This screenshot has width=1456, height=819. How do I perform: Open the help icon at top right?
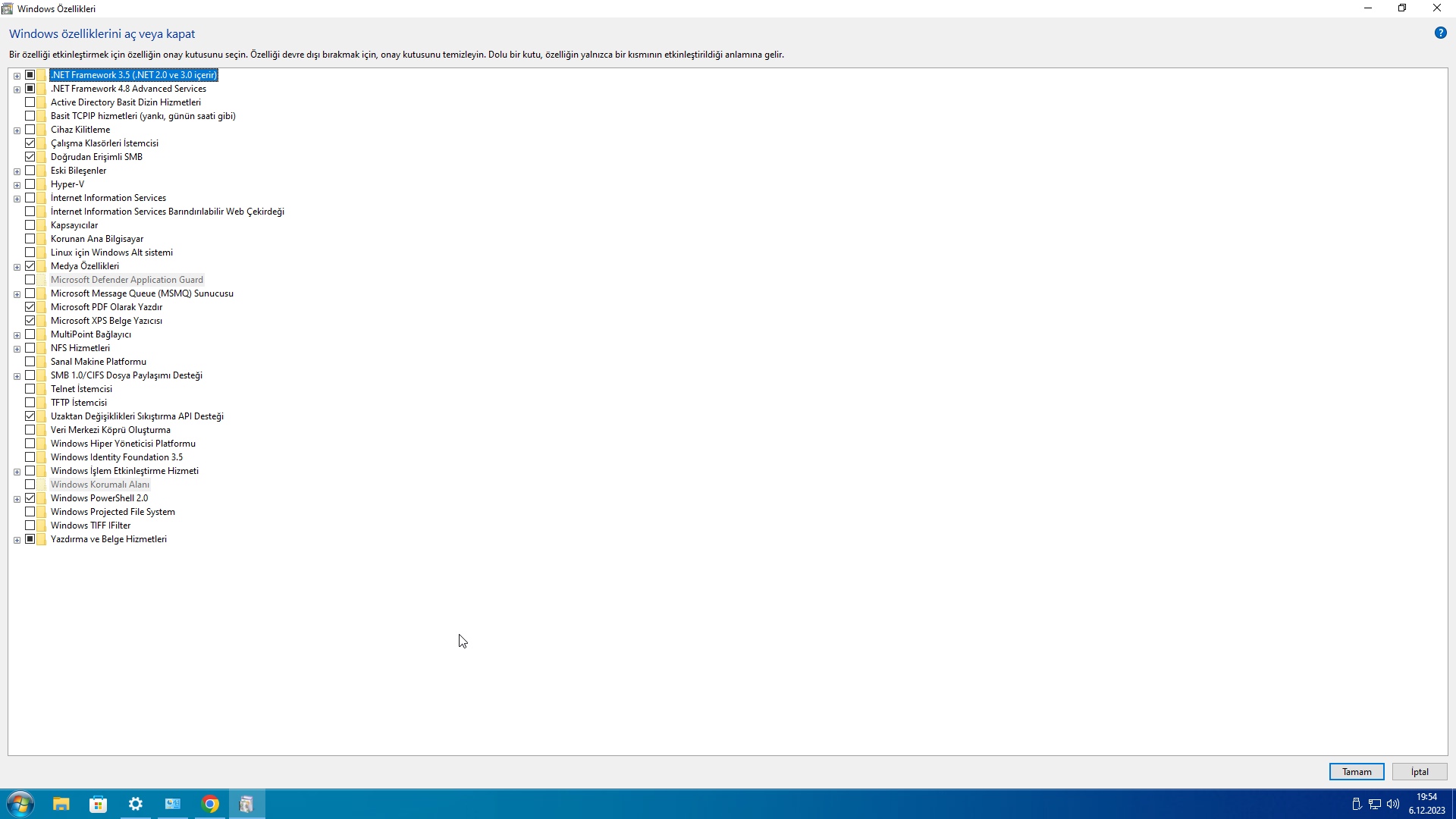1440,33
